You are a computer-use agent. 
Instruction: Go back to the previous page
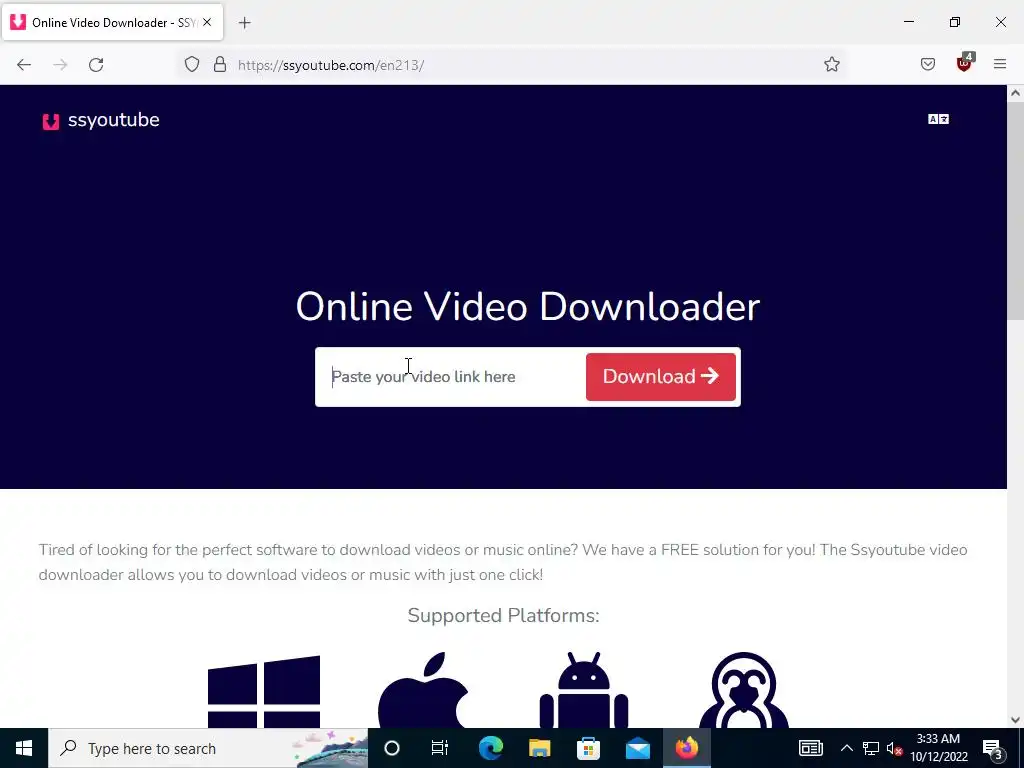pyautogui.click(x=24, y=65)
